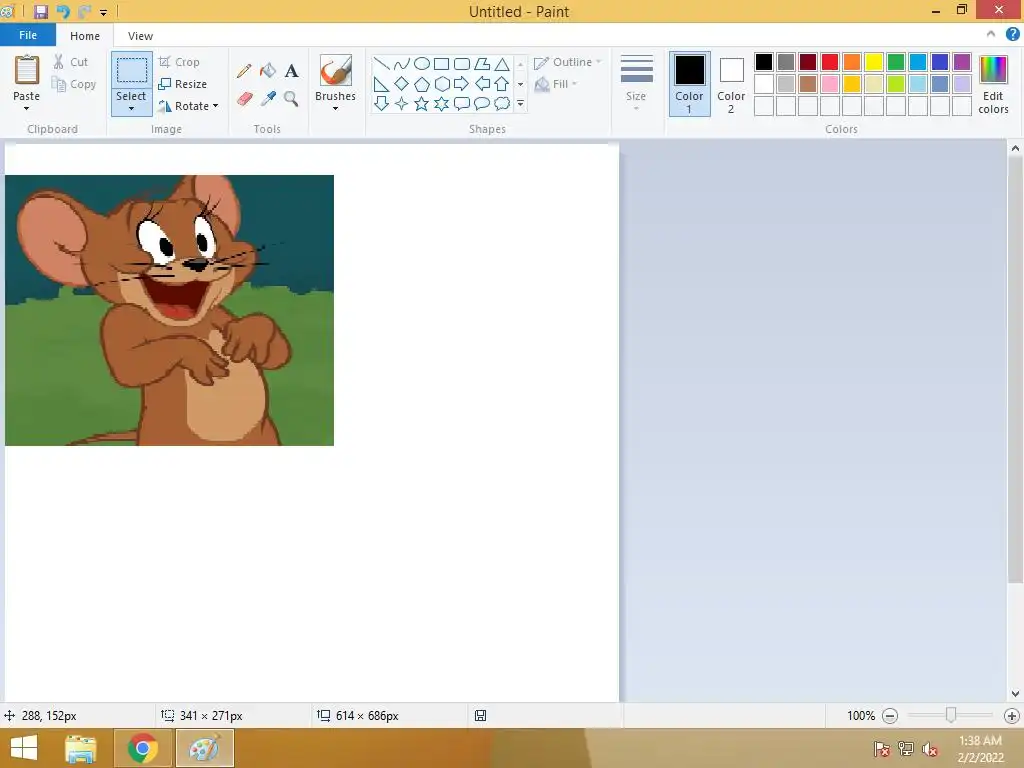Choose the Right arrow shape
The height and width of the screenshot is (768, 1024).
tap(462, 84)
